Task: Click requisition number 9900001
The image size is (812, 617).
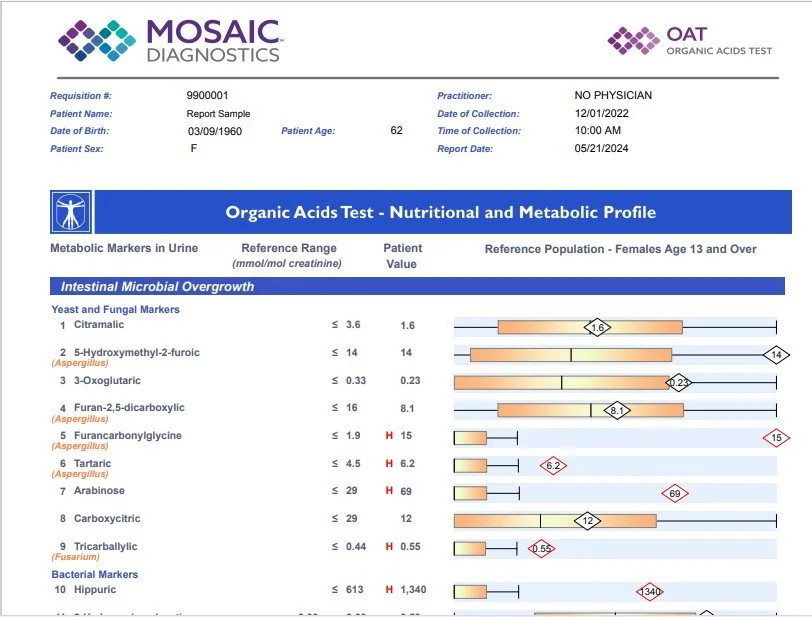Action: (x=207, y=95)
